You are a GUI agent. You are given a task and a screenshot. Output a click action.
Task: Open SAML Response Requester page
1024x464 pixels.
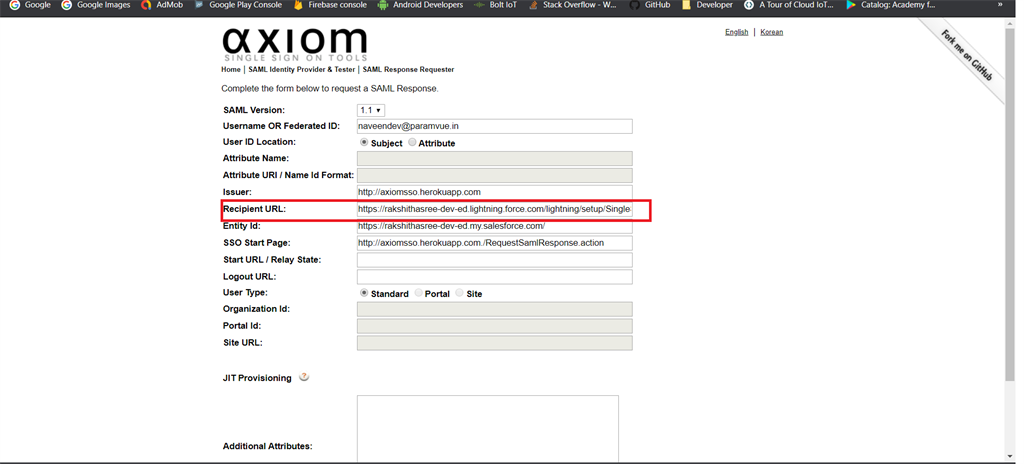408,69
